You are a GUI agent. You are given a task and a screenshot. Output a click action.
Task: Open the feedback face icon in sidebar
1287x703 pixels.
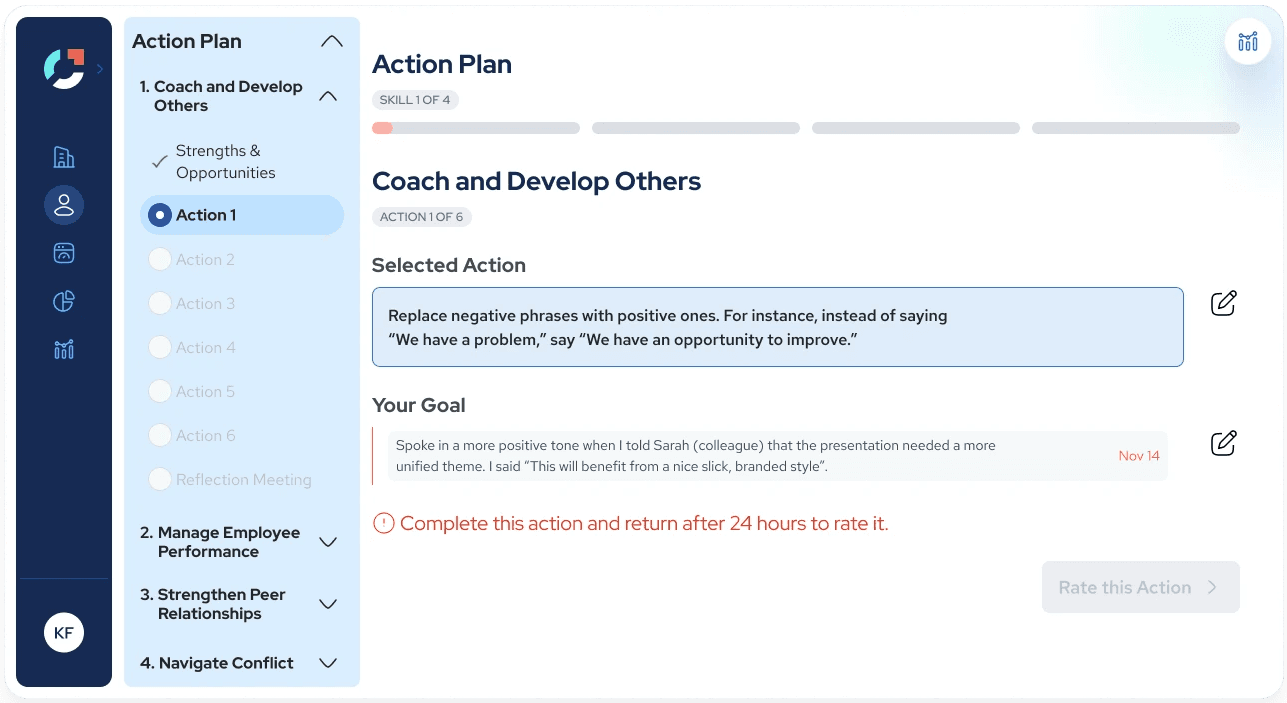tap(64, 253)
